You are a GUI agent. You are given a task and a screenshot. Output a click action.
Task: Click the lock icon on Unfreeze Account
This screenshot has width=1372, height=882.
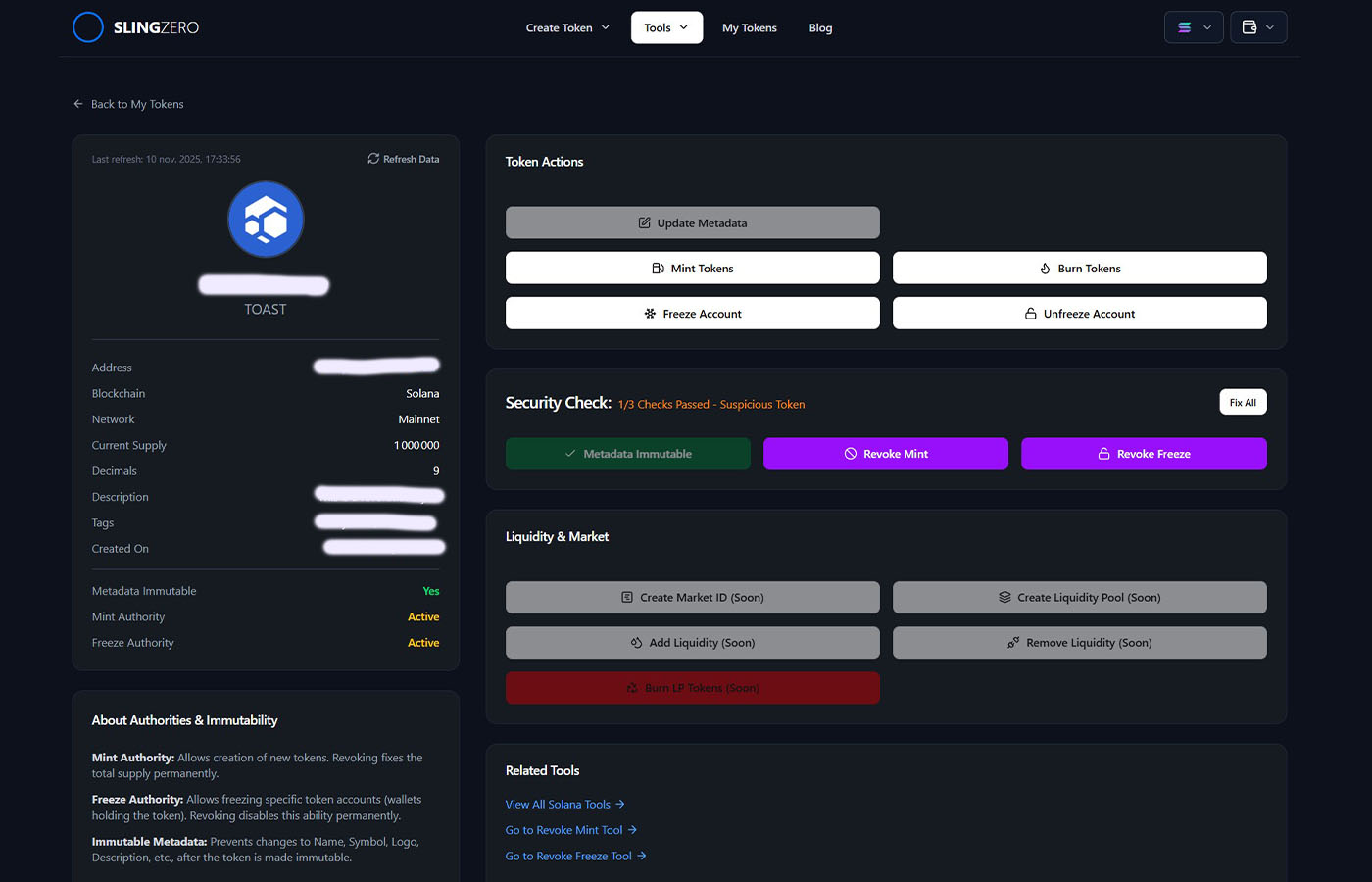pos(1031,314)
